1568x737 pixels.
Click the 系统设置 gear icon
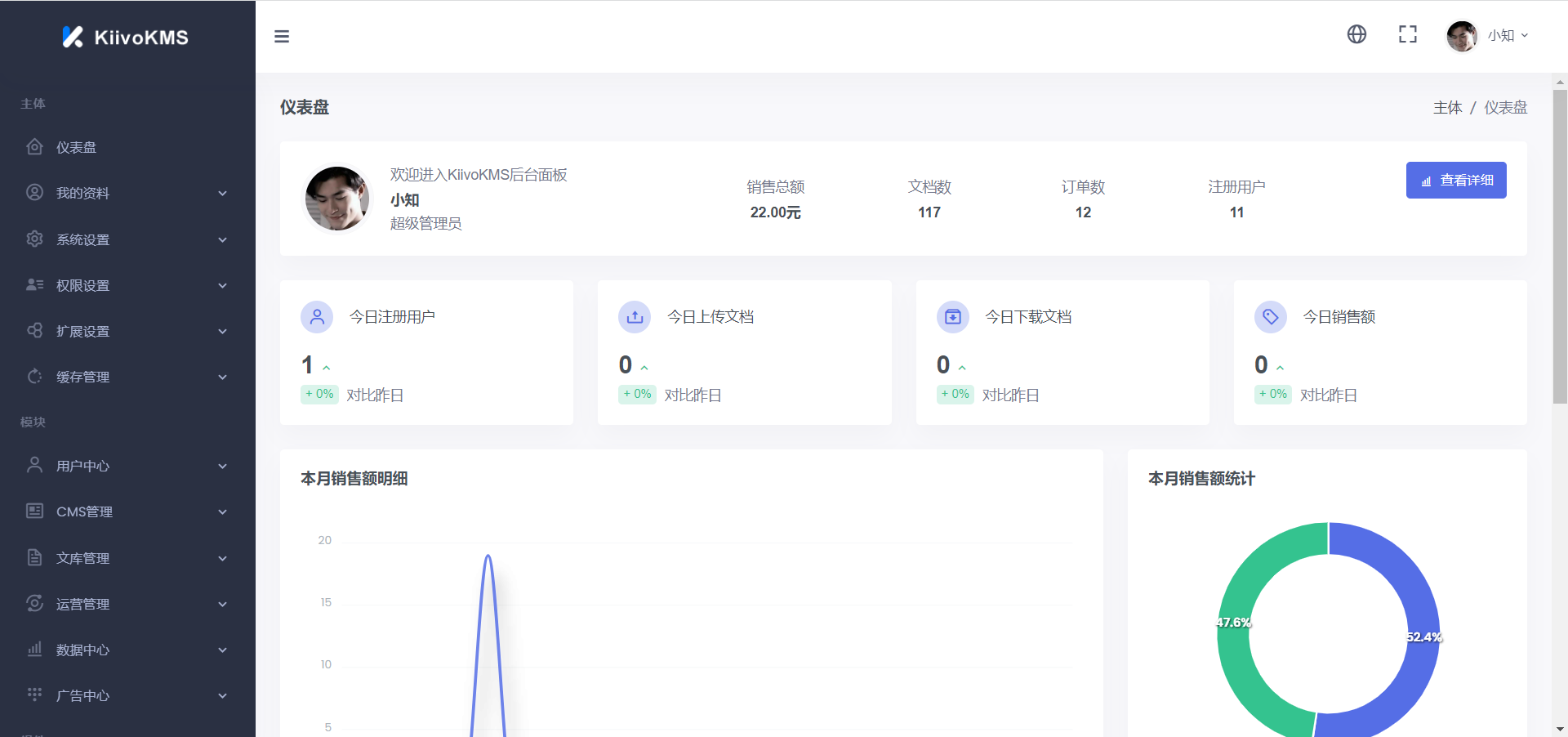click(x=34, y=239)
